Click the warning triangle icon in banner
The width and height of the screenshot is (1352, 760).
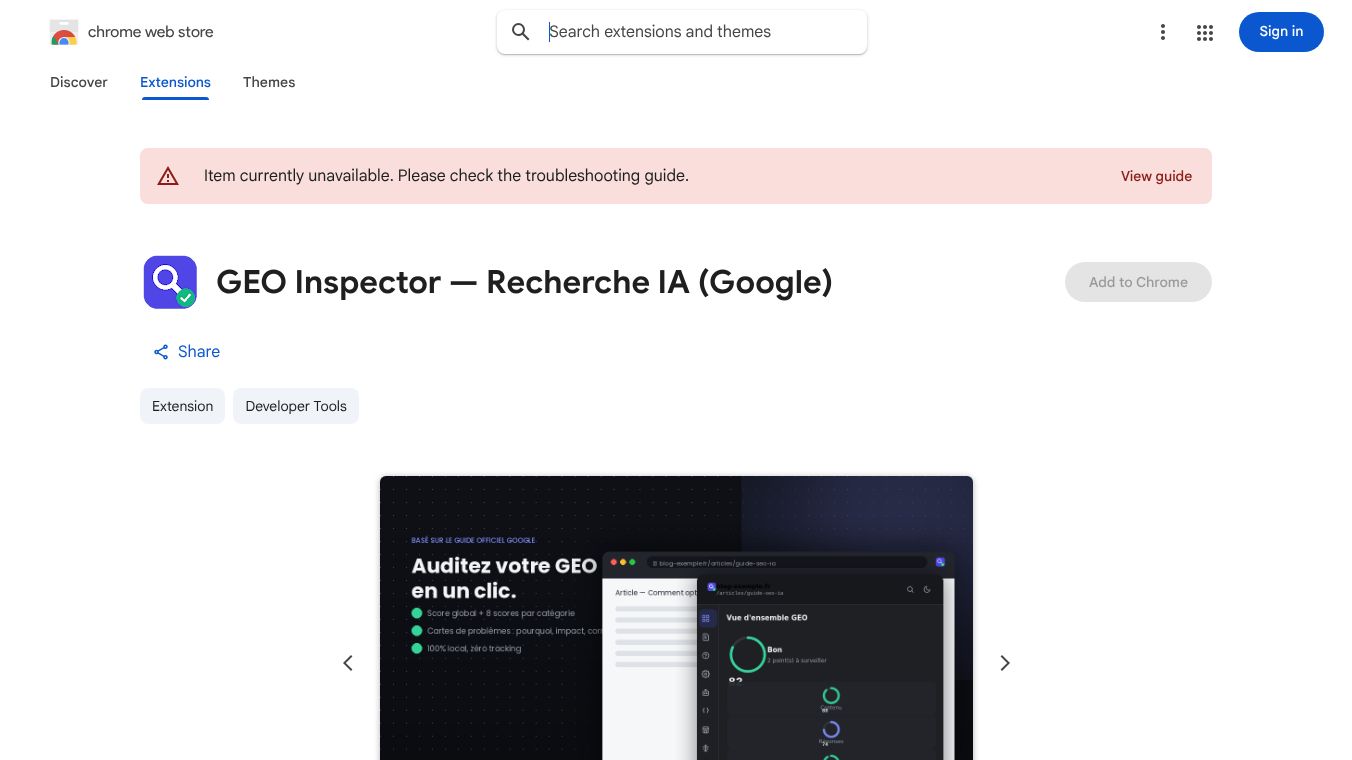pyautogui.click(x=168, y=176)
